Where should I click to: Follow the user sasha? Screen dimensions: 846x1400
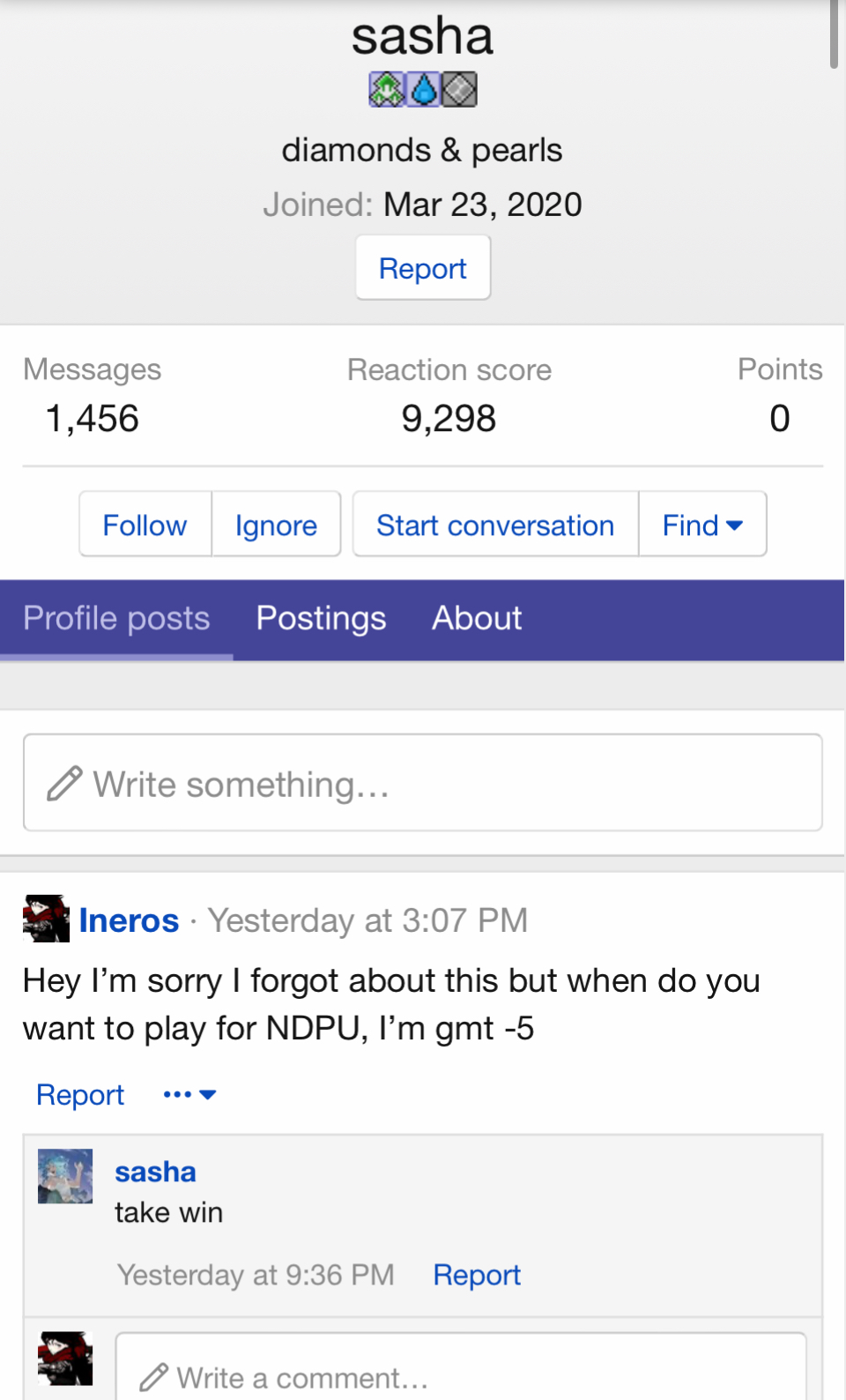[145, 525]
